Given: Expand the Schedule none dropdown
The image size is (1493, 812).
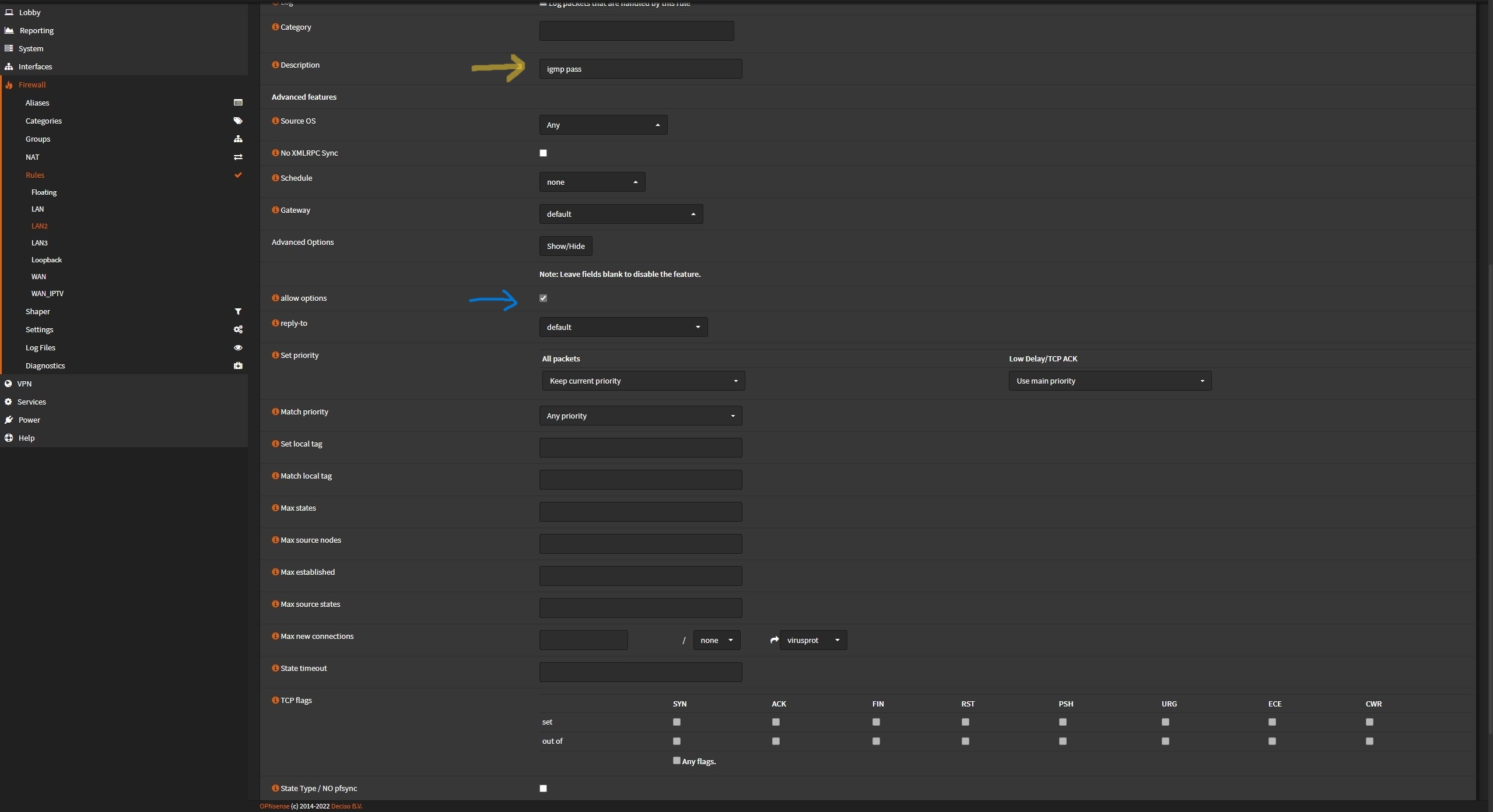Looking at the screenshot, I should [591, 182].
